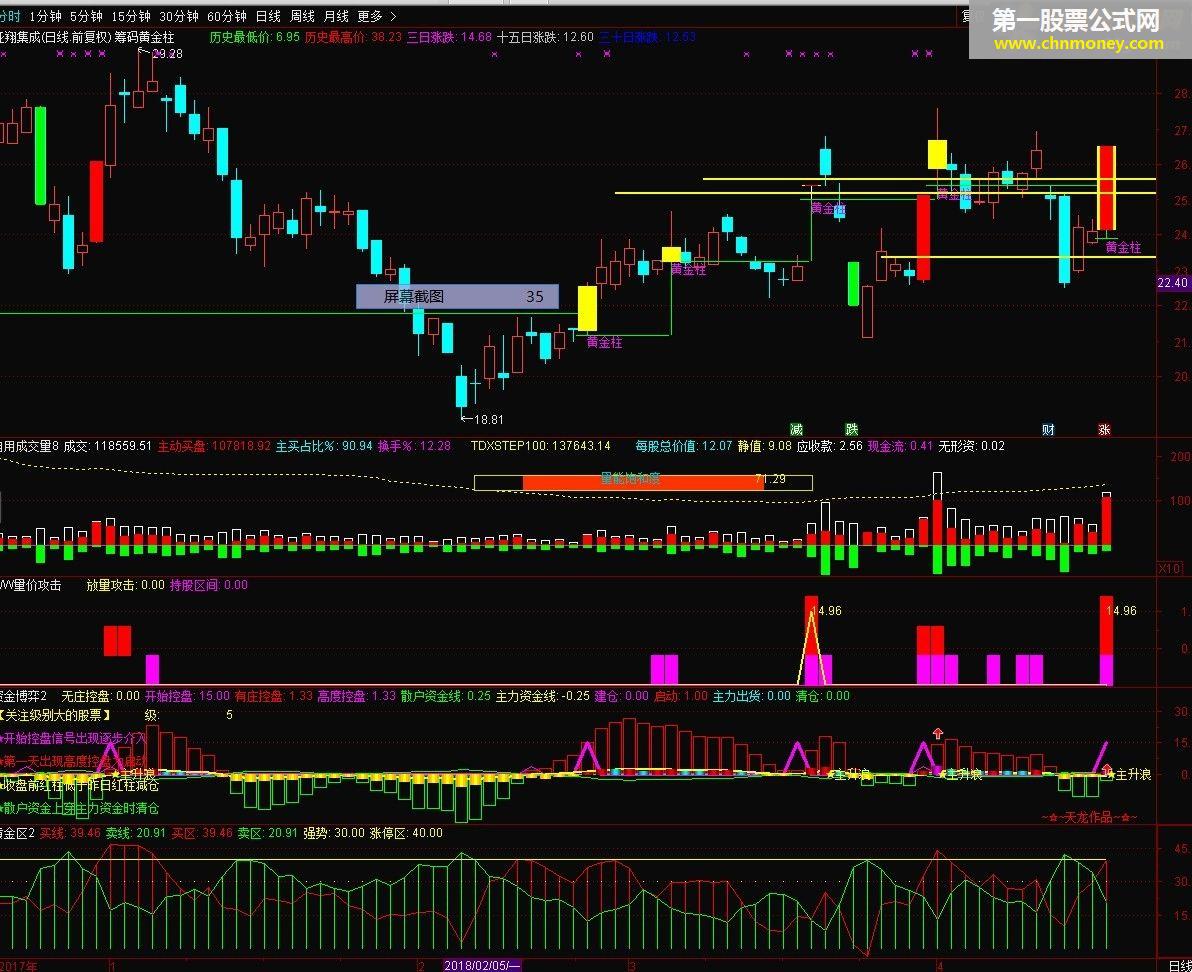Click the 跌 marker below the price chart
This screenshot has width=1192, height=972.
(852, 430)
